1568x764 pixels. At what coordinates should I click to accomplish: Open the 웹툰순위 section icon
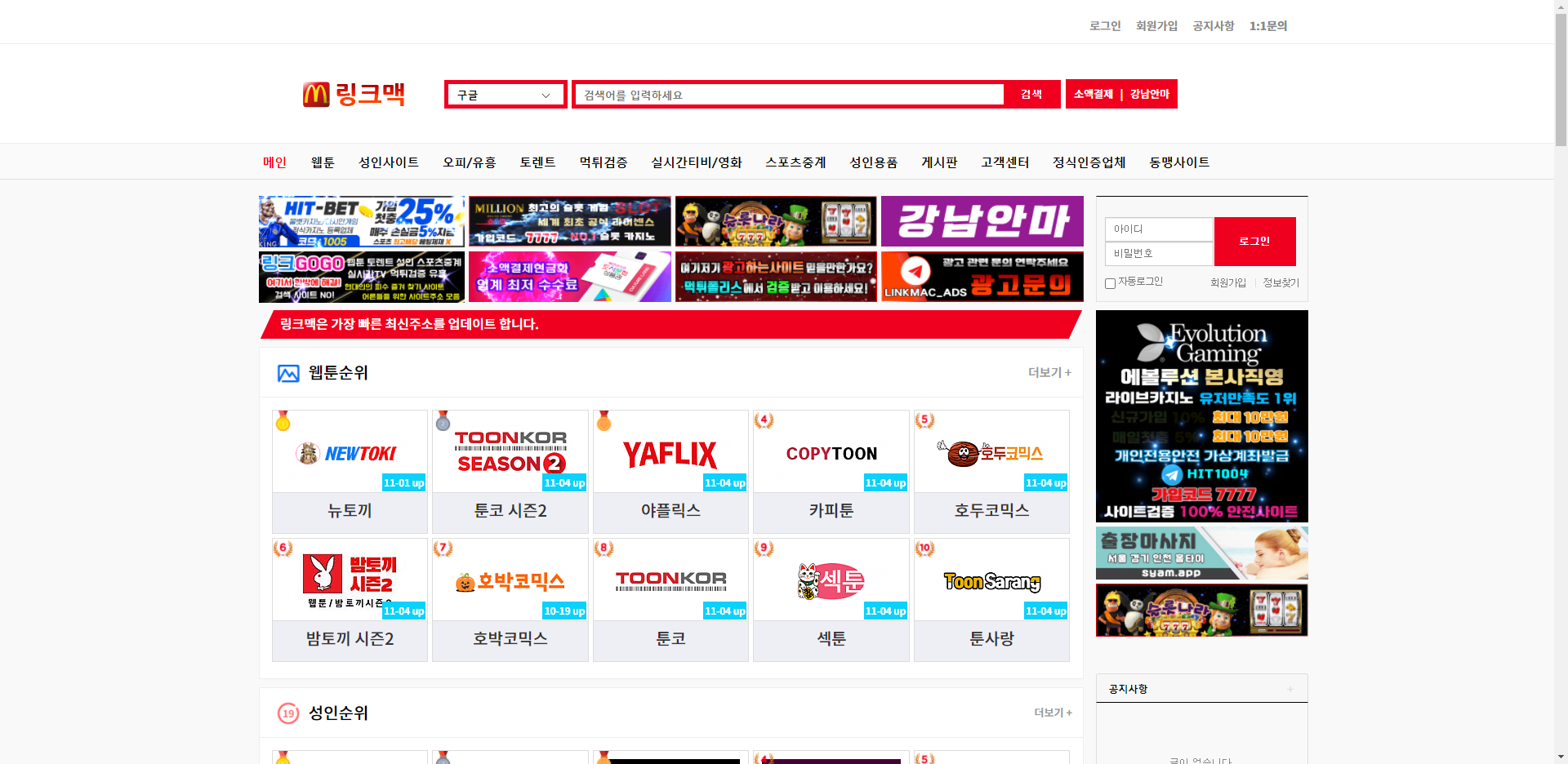(x=288, y=373)
